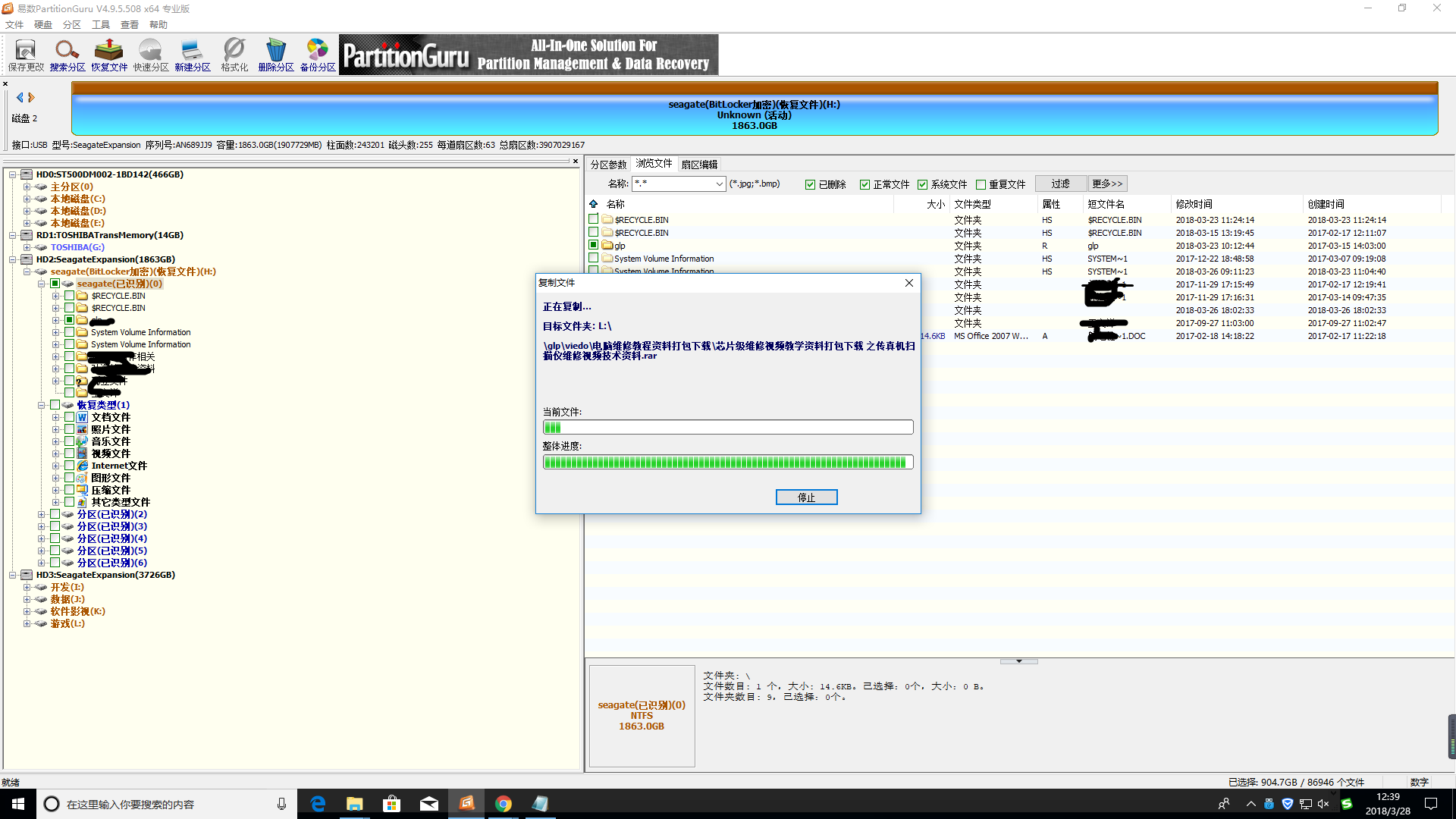Click the 删除分区 delete partition icon

coord(276,55)
